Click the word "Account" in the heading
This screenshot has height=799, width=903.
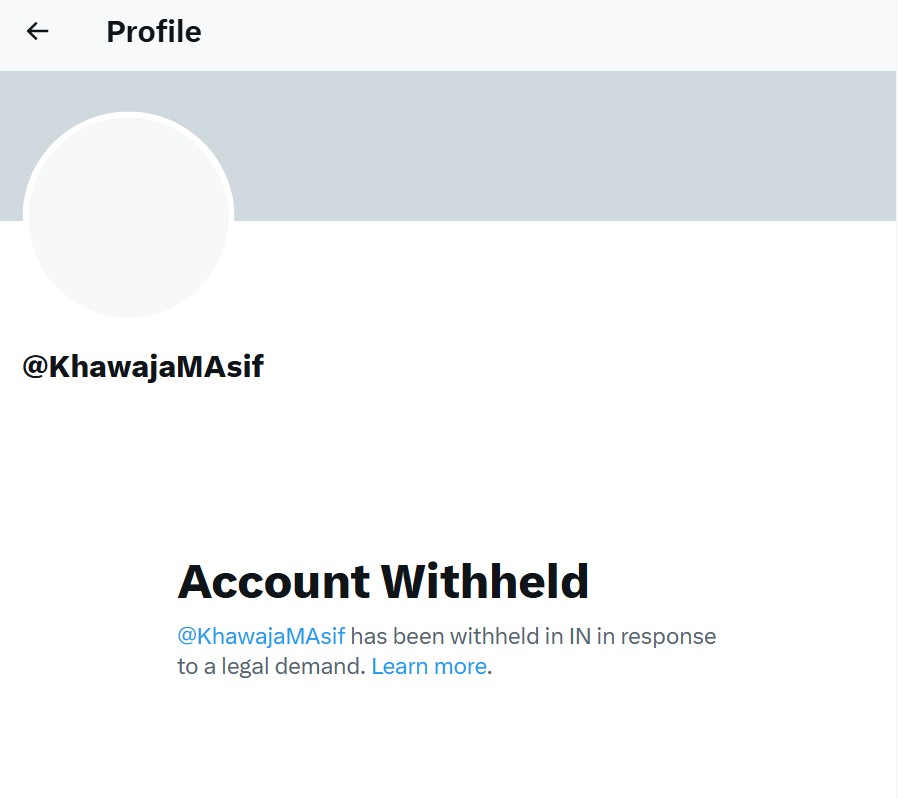pos(273,581)
